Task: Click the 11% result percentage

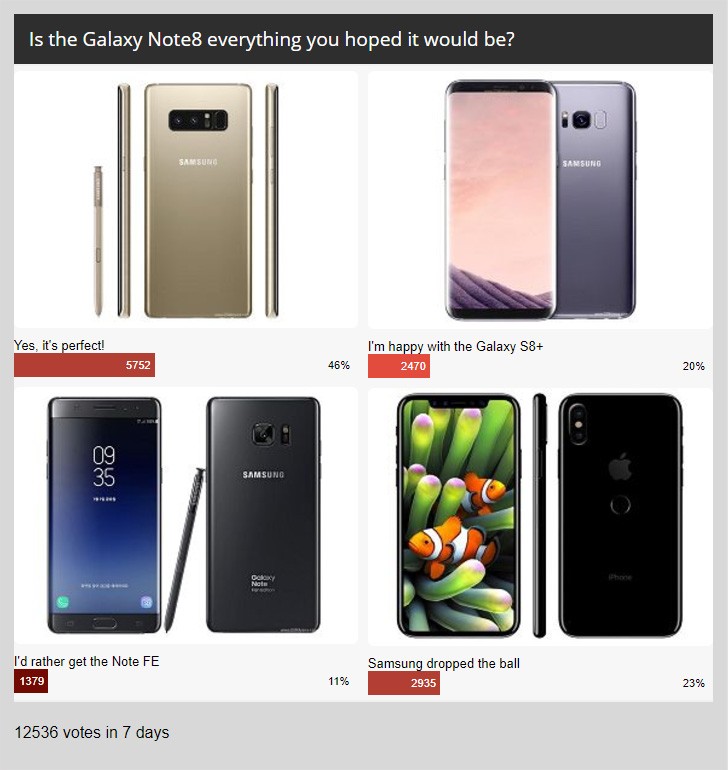Action: tap(339, 681)
